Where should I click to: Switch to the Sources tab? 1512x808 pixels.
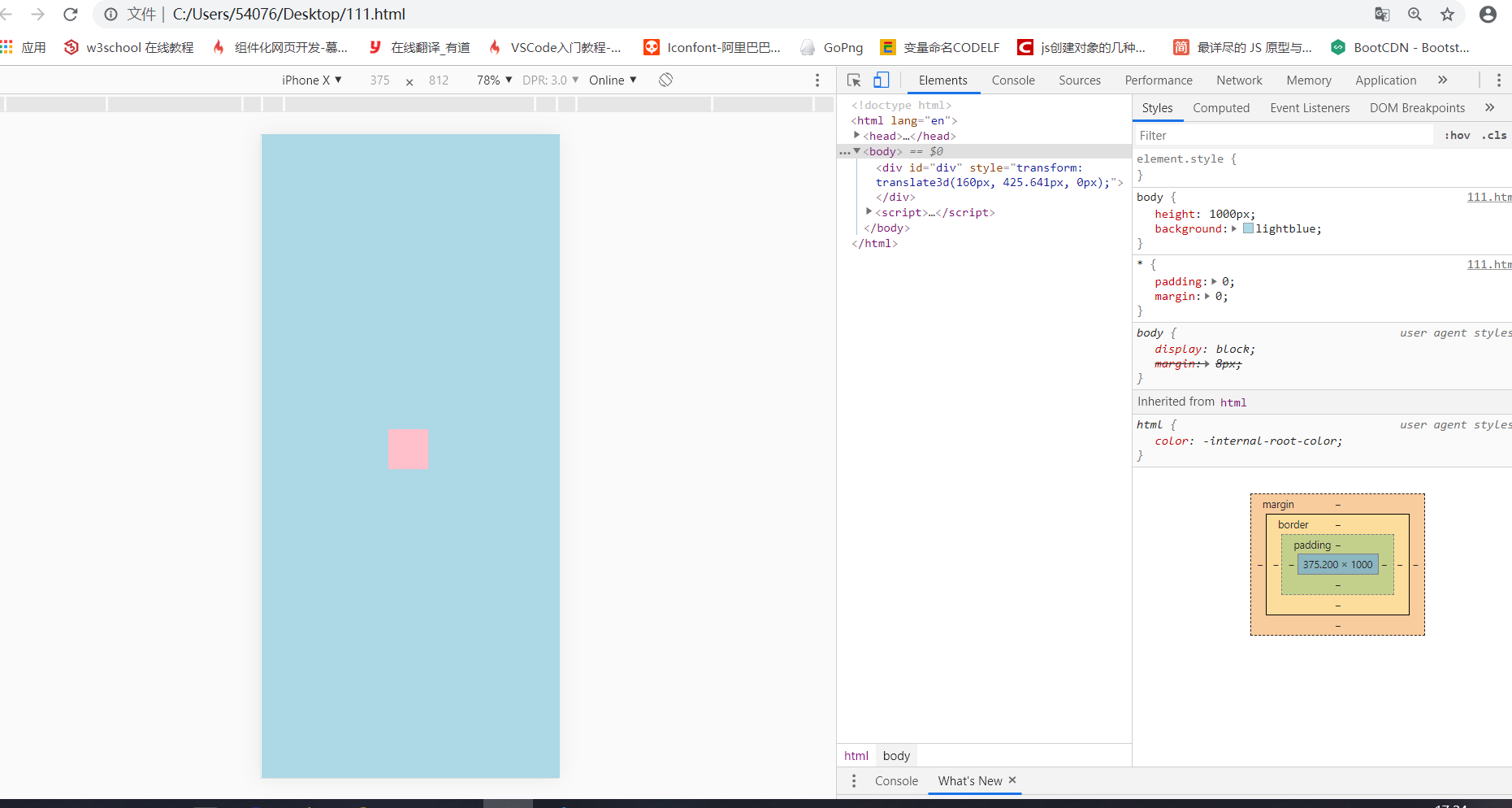[1080, 80]
